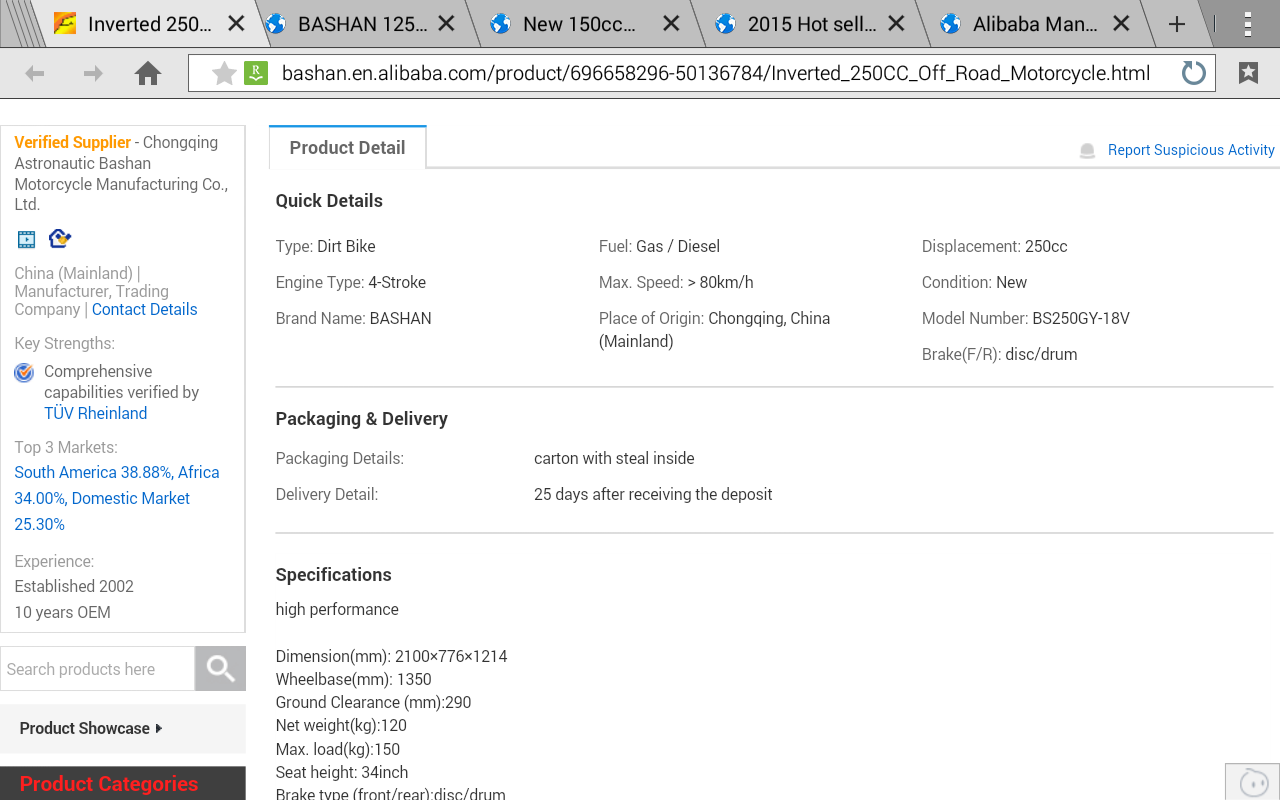Click the Verified Supplier label
1280x800 pixels.
pyautogui.click(x=72, y=142)
